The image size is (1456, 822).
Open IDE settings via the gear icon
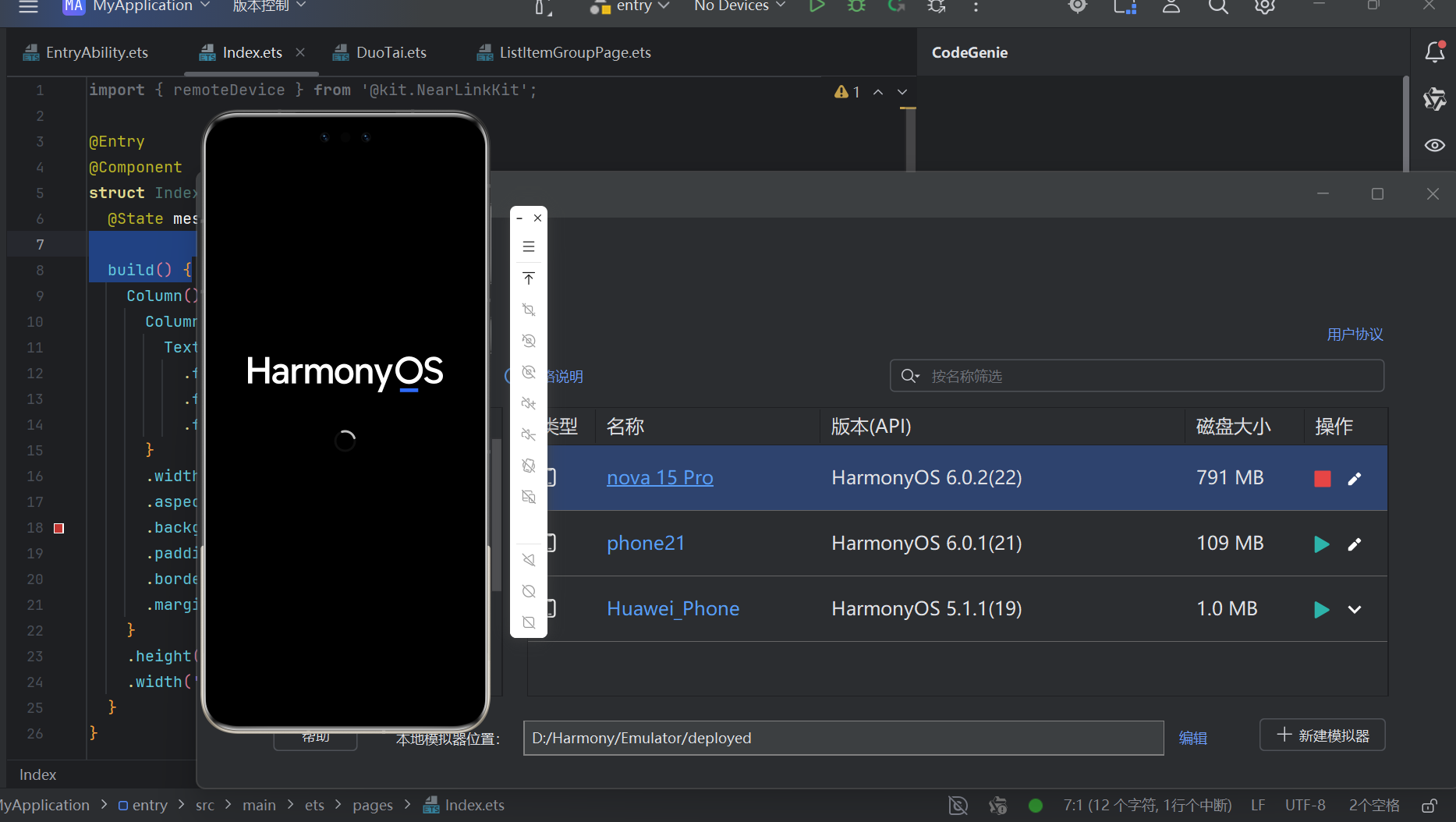coord(1264,8)
